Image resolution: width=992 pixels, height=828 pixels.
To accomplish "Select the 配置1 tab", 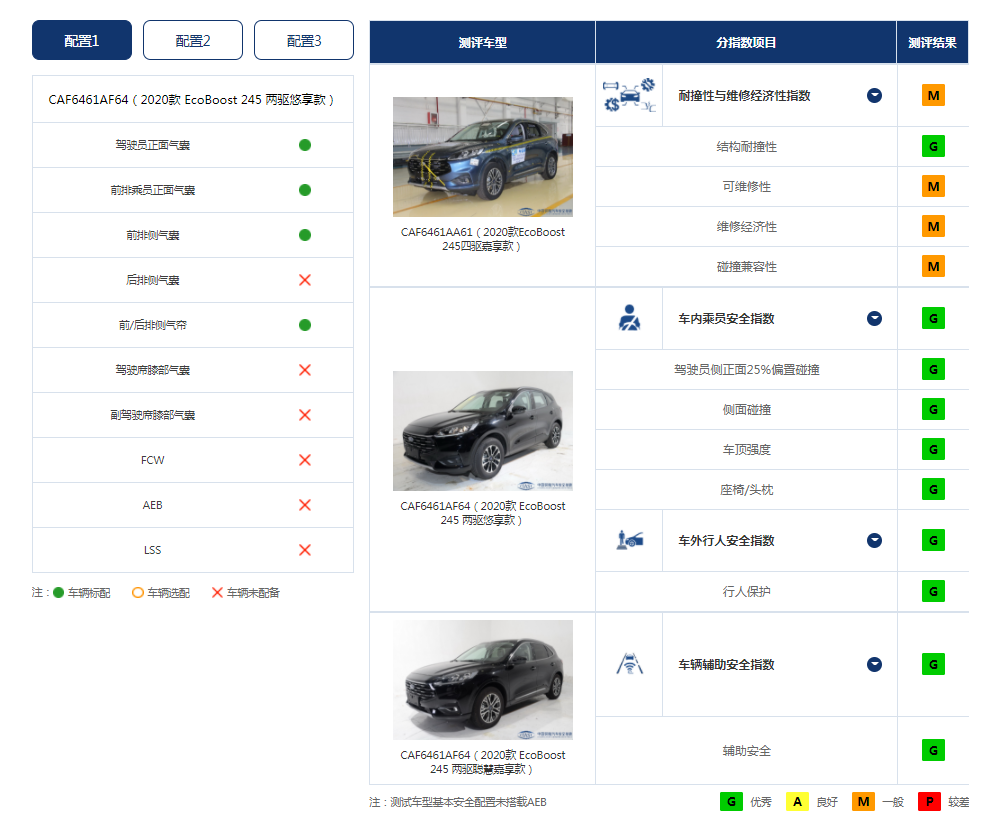I will coord(82,40).
